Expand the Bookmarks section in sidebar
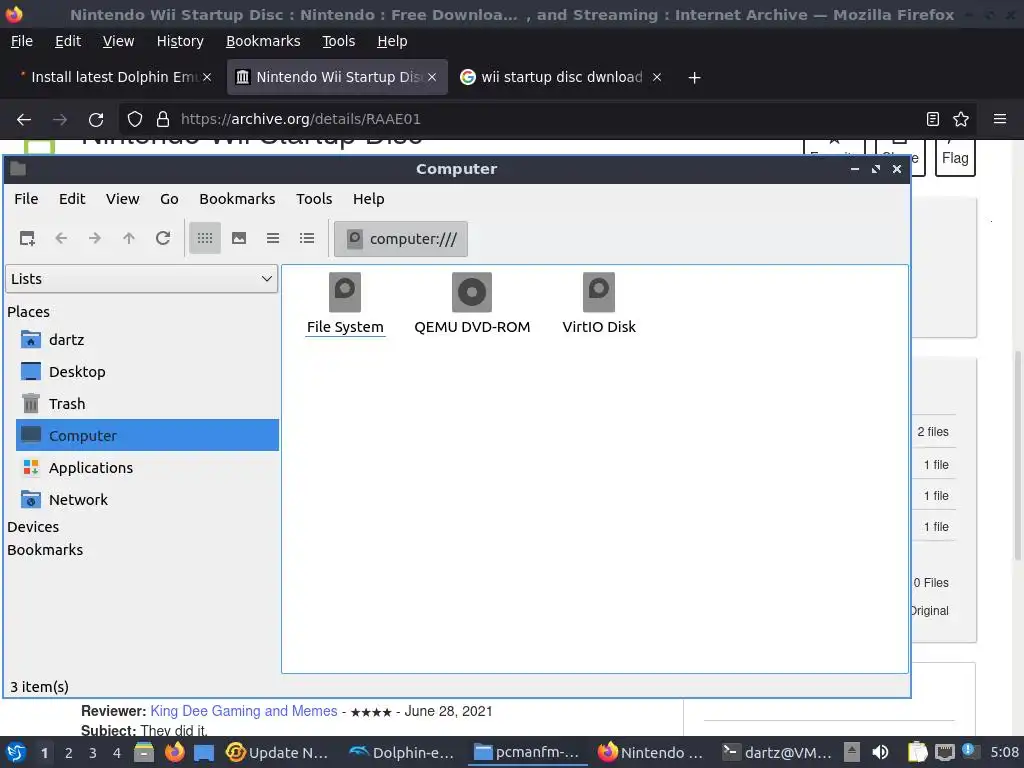This screenshot has height=768, width=1024. (x=45, y=550)
